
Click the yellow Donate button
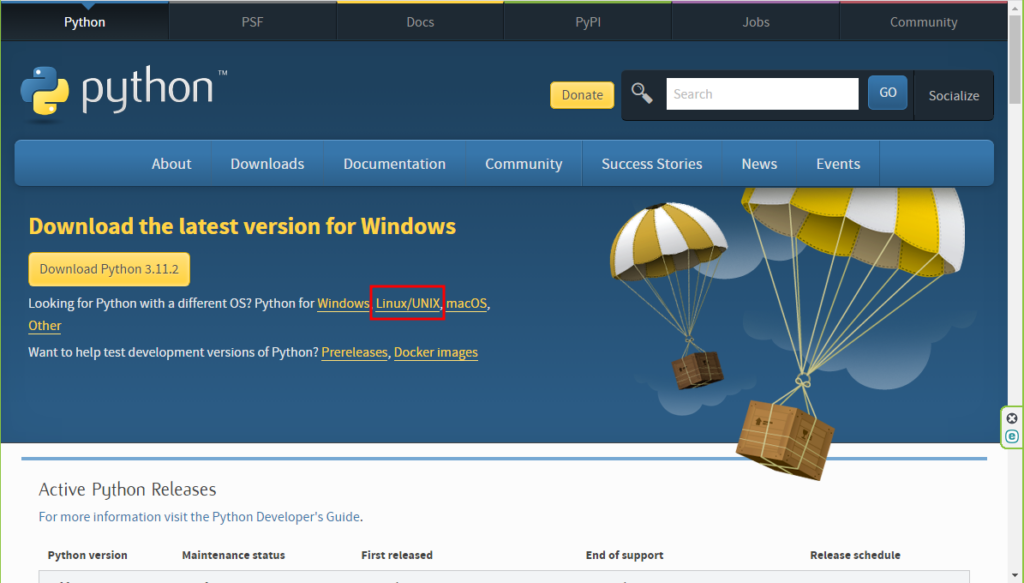tap(582, 94)
